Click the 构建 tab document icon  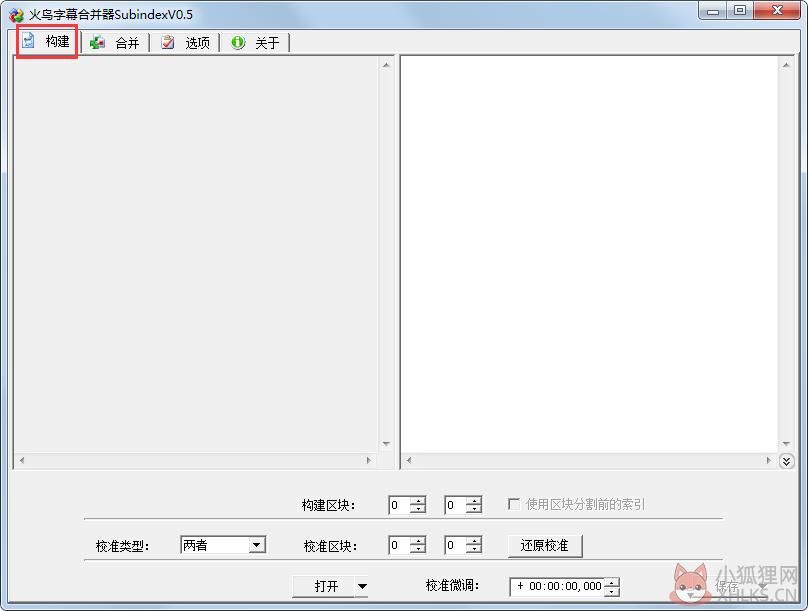(28, 41)
